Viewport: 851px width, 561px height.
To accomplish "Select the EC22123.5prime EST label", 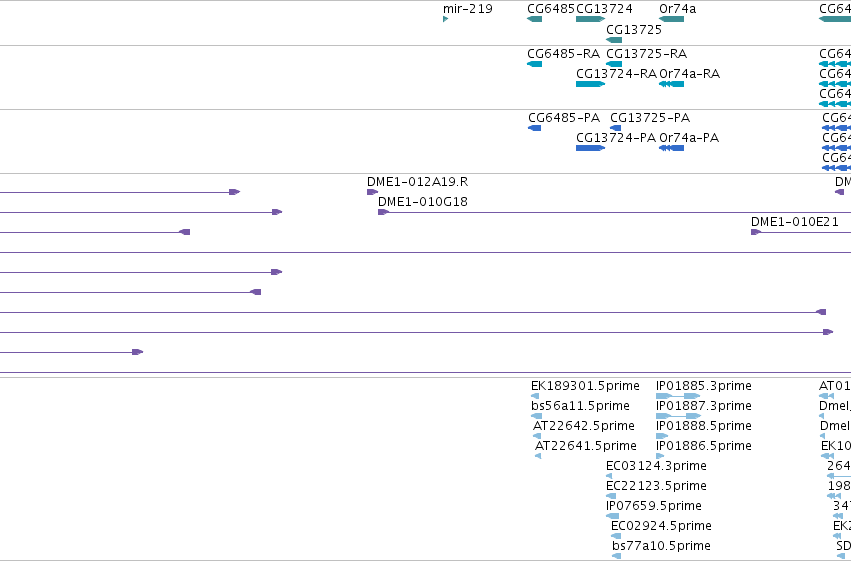I will coord(656,486).
